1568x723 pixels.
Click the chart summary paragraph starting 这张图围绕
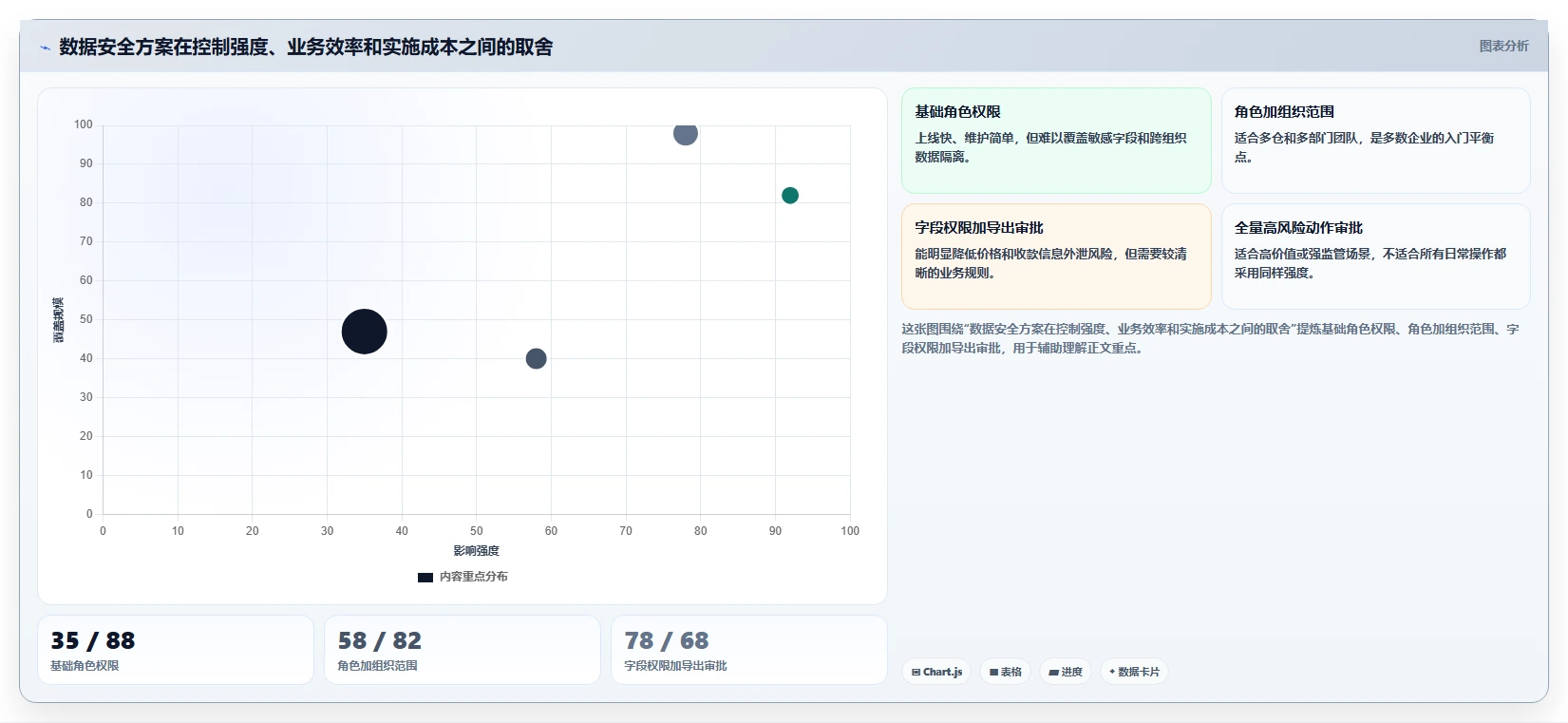click(1210, 338)
